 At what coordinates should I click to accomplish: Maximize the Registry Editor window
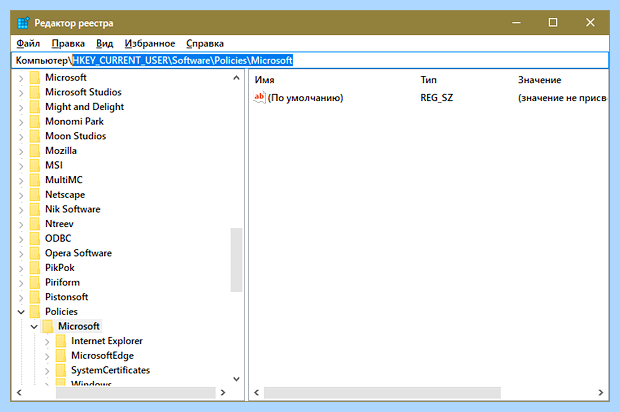pos(553,23)
